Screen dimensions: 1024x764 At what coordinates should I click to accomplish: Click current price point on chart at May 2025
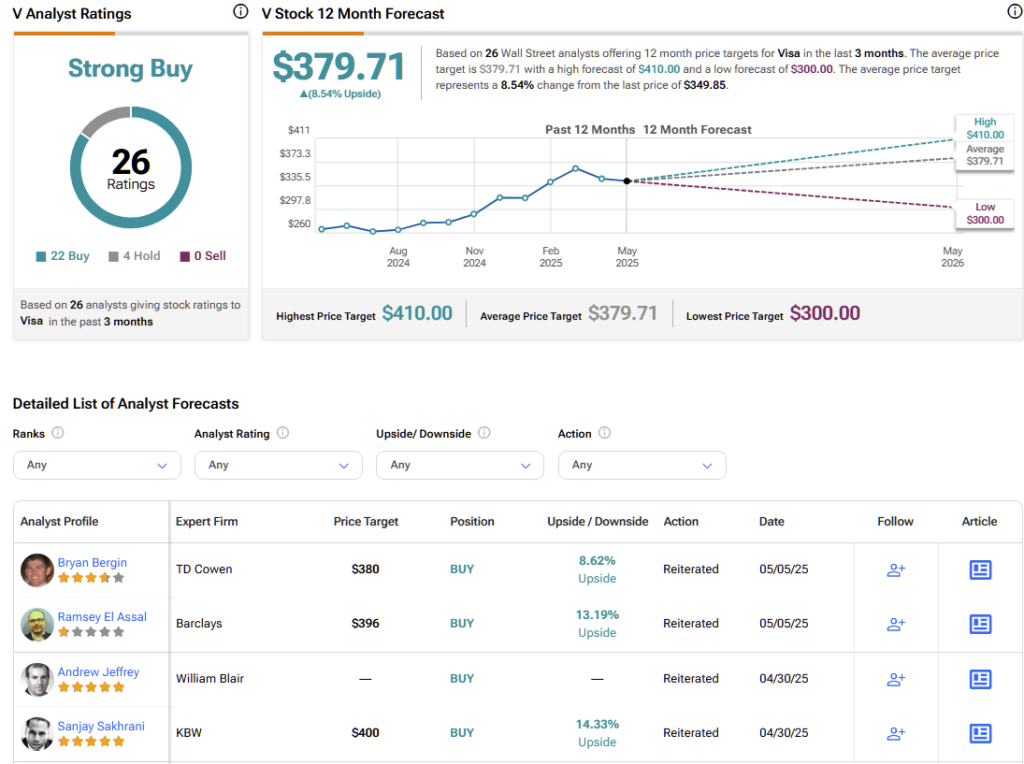[x=627, y=181]
